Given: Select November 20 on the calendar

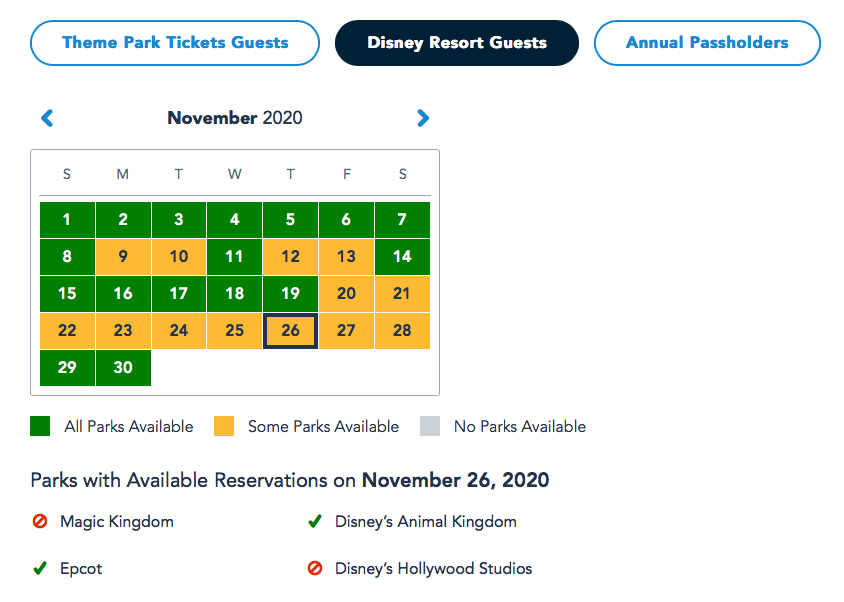Looking at the screenshot, I should [346, 294].
